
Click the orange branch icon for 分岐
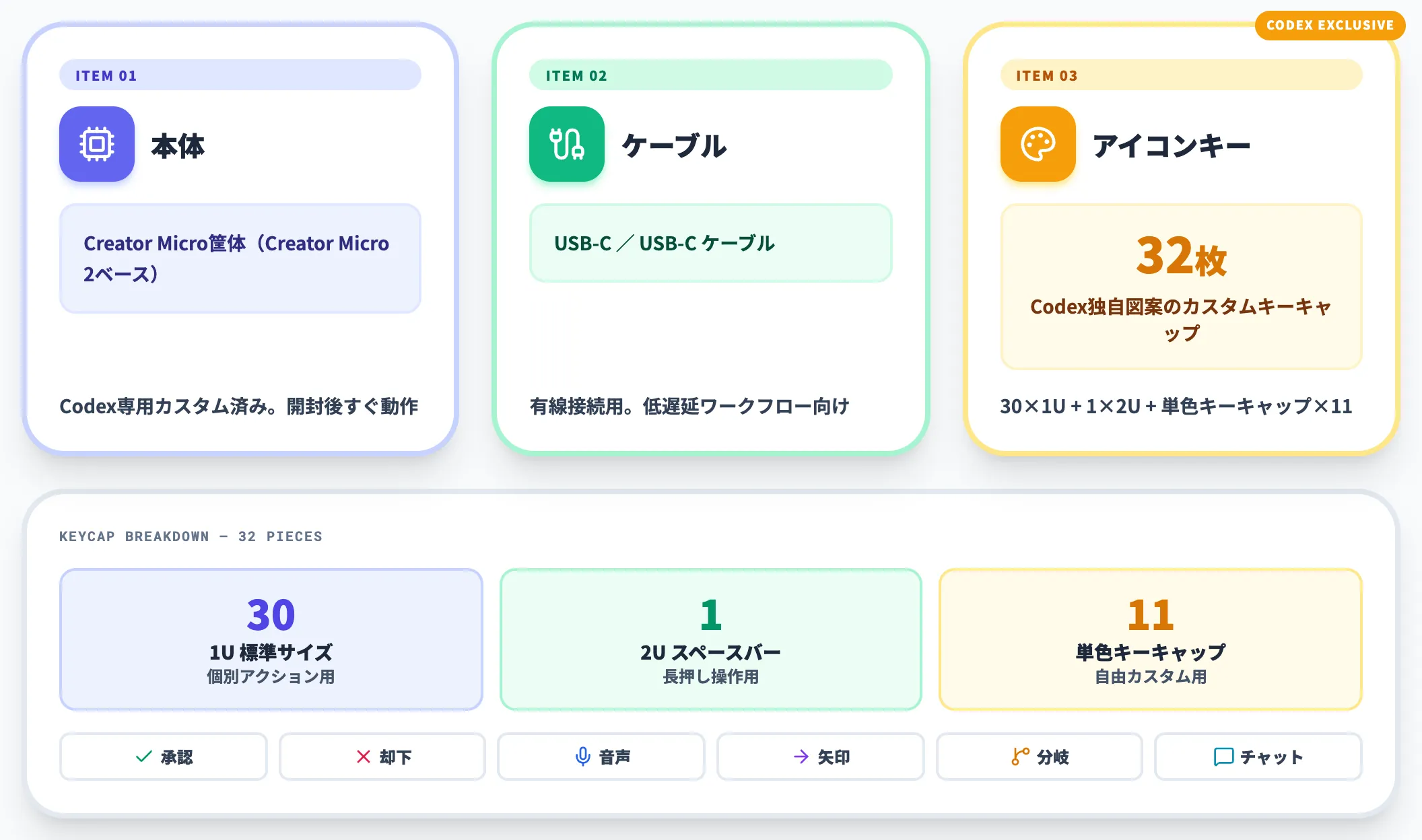click(x=1020, y=757)
